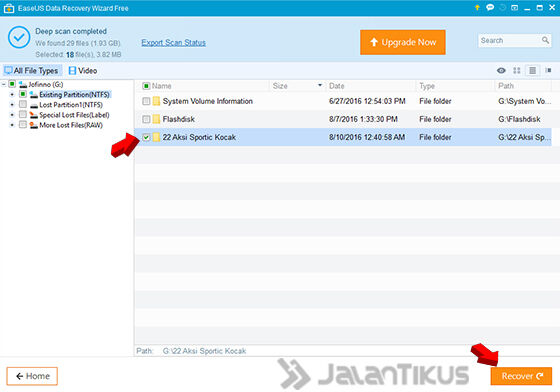
Task: Click the Jofinno (G:) drive icon
Action: [23, 85]
